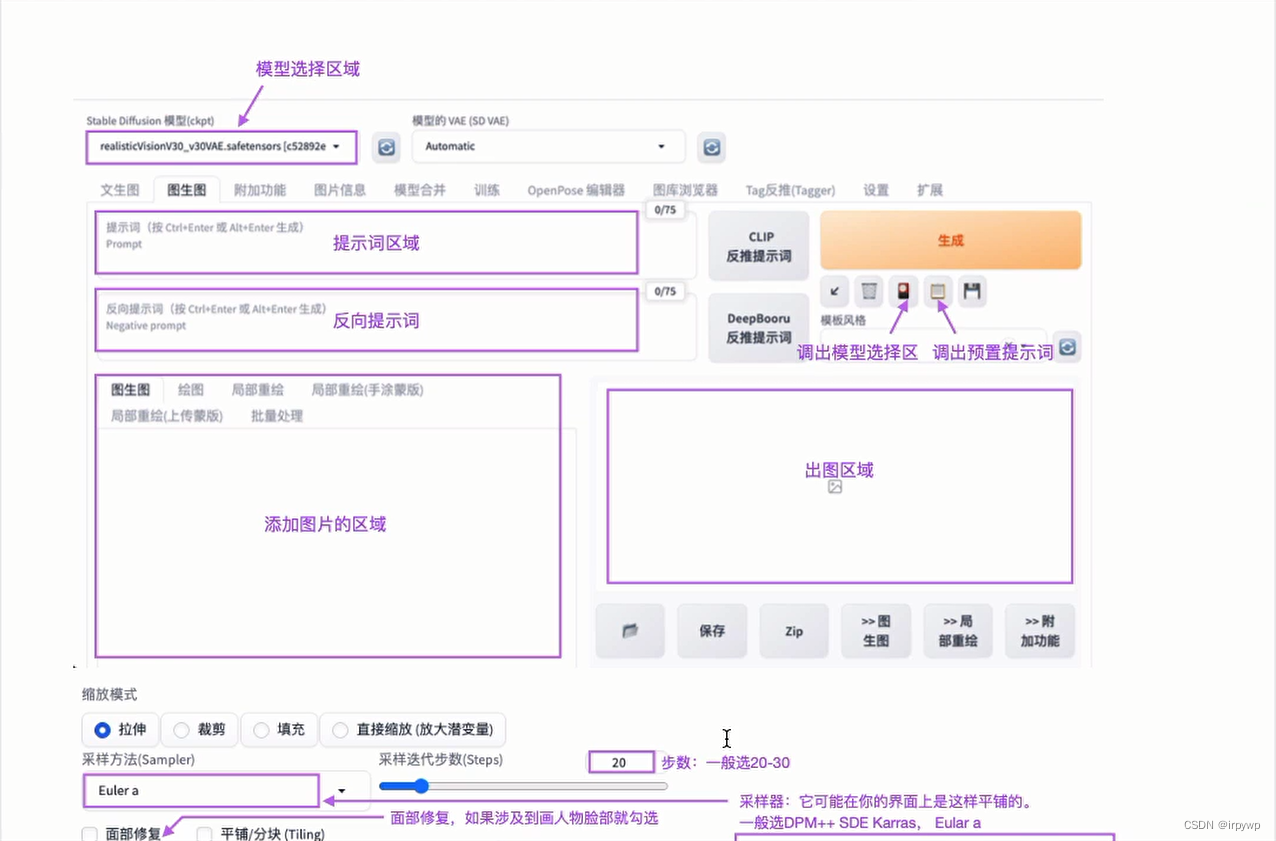The width and height of the screenshot is (1276, 841).
Task: Refresh the 模板风格 styles list
Action: coord(1067,346)
